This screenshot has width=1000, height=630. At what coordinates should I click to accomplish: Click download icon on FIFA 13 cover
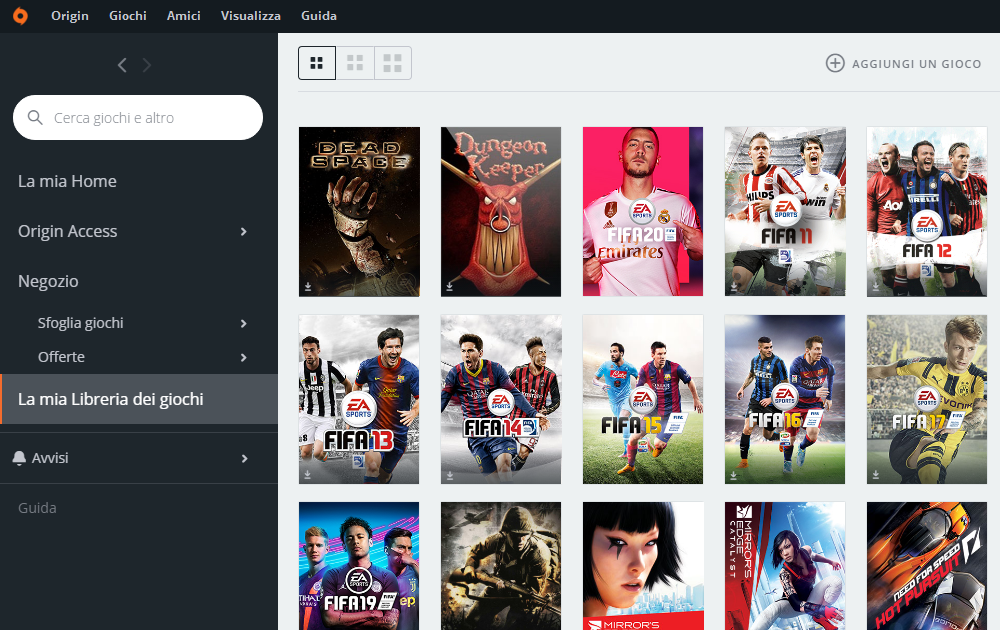(308, 474)
